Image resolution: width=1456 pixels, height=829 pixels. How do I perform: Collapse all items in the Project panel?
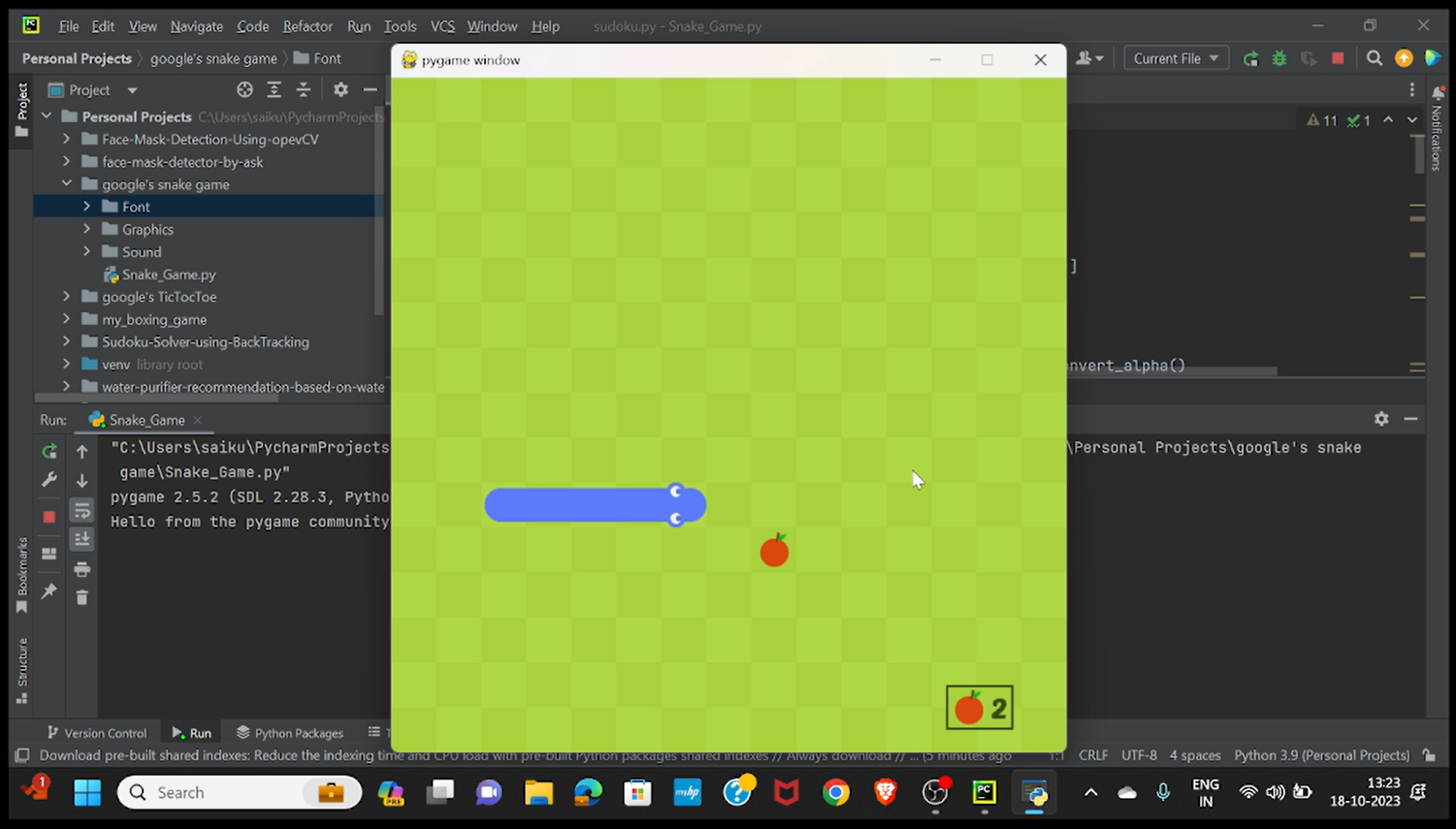coord(304,90)
